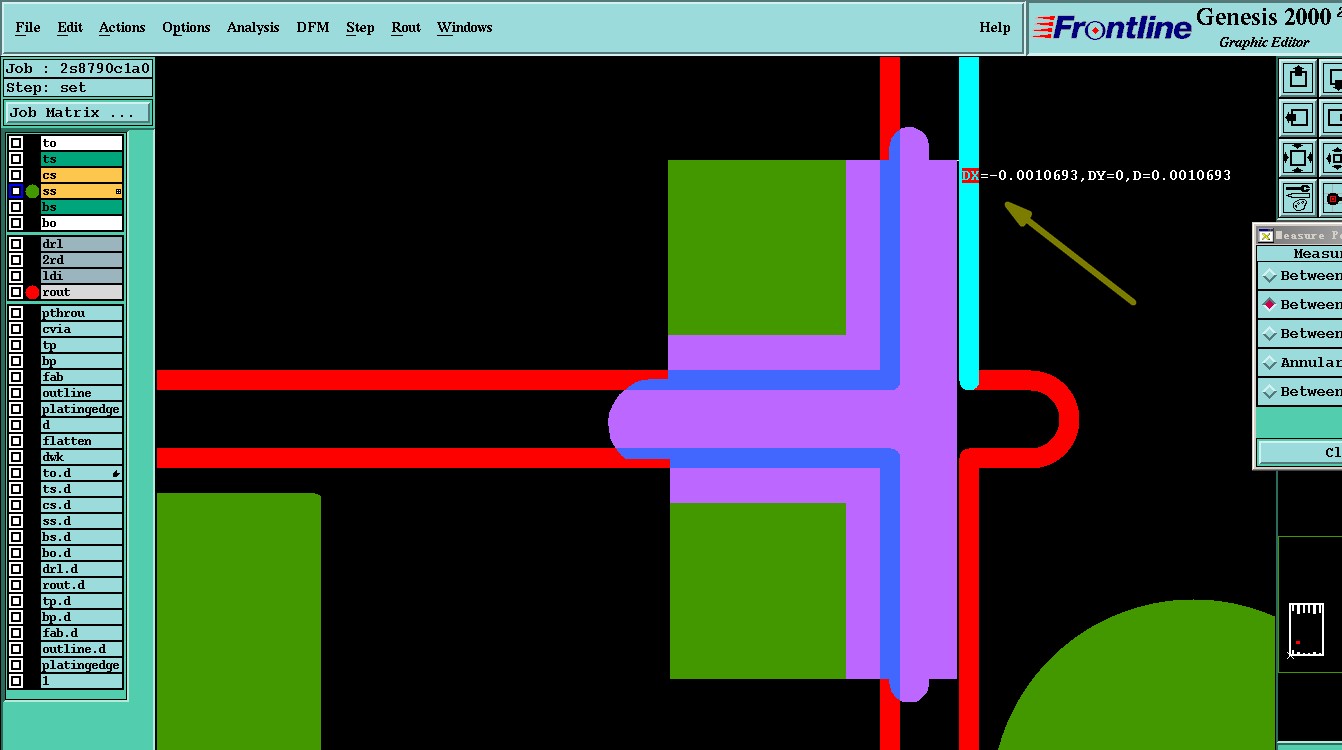Select the bp layer name
This screenshot has width=1342, height=750.
[81, 361]
